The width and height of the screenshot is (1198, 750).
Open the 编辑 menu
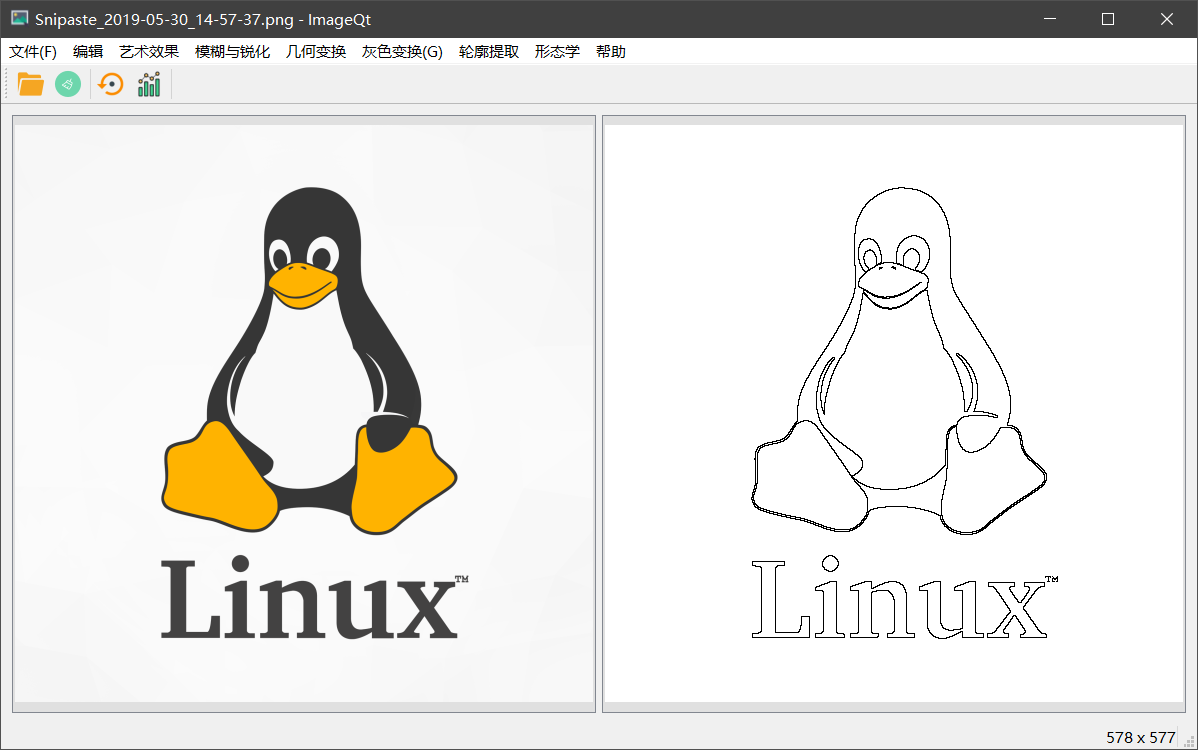point(88,52)
